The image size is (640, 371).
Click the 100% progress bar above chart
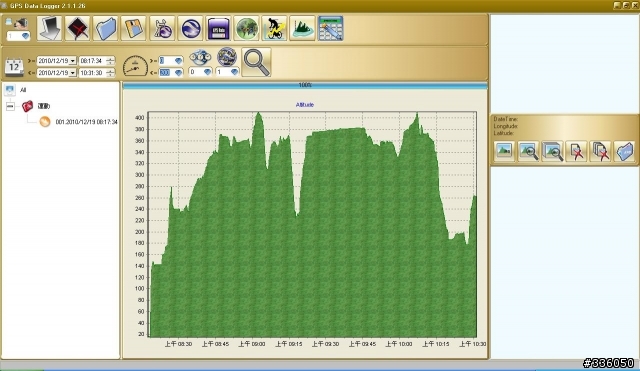305,85
